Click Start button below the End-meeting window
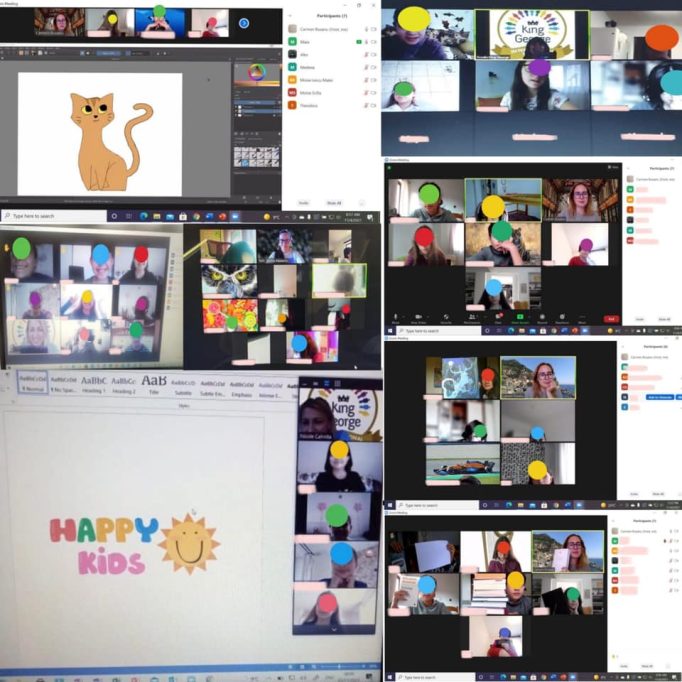 click(390, 331)
